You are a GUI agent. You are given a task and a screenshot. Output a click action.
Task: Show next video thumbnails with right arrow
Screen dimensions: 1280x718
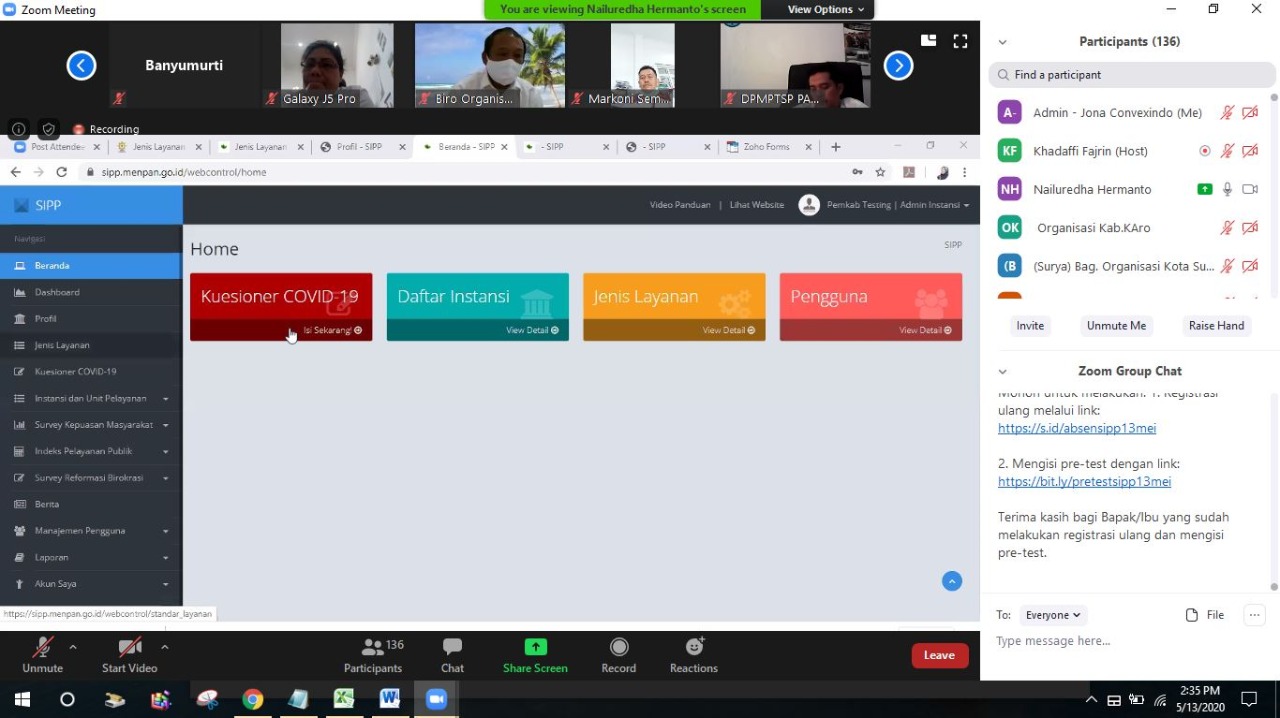point(898,66)
